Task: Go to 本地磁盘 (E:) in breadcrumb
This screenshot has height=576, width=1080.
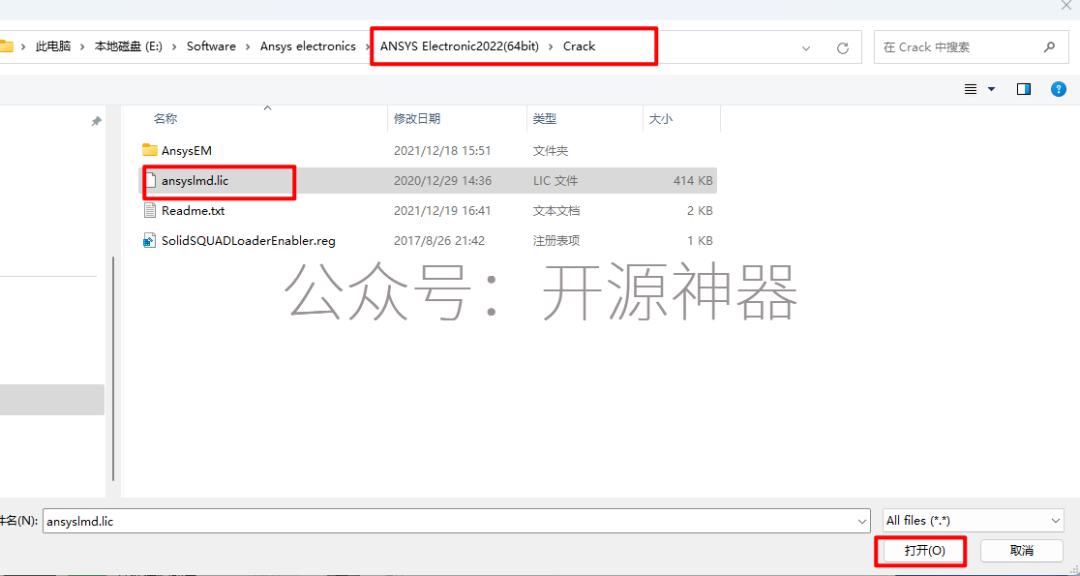Action: click(128, 47)
